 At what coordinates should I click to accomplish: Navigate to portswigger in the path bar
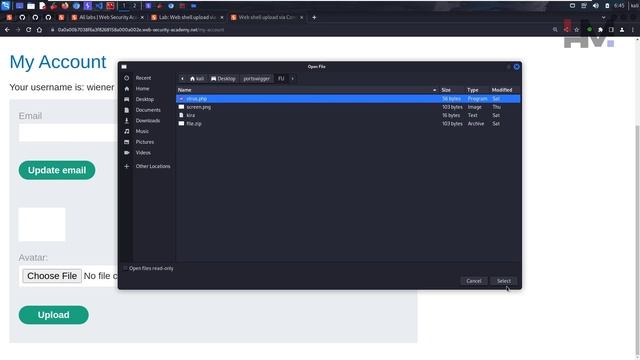click(256, 78)
